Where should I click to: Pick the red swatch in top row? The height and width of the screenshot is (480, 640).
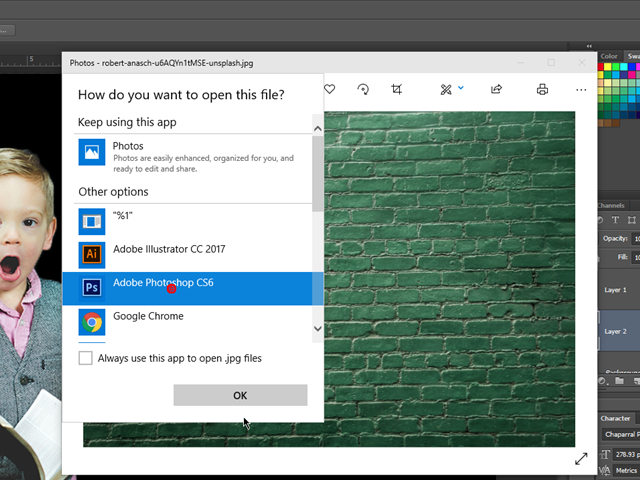[x=600, y=67]
